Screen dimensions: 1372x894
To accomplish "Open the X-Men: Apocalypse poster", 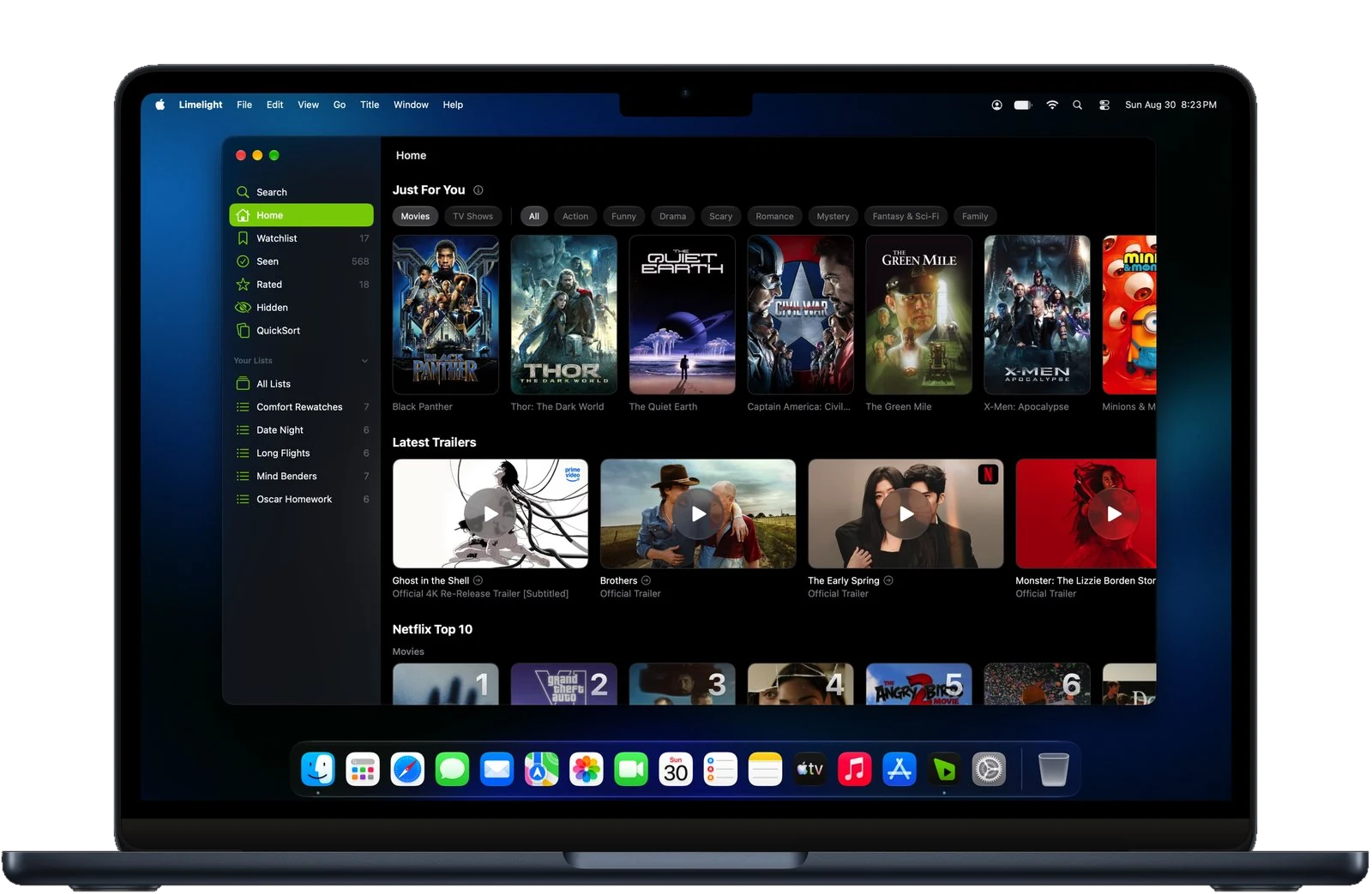I will click(x=1037, y=315).
